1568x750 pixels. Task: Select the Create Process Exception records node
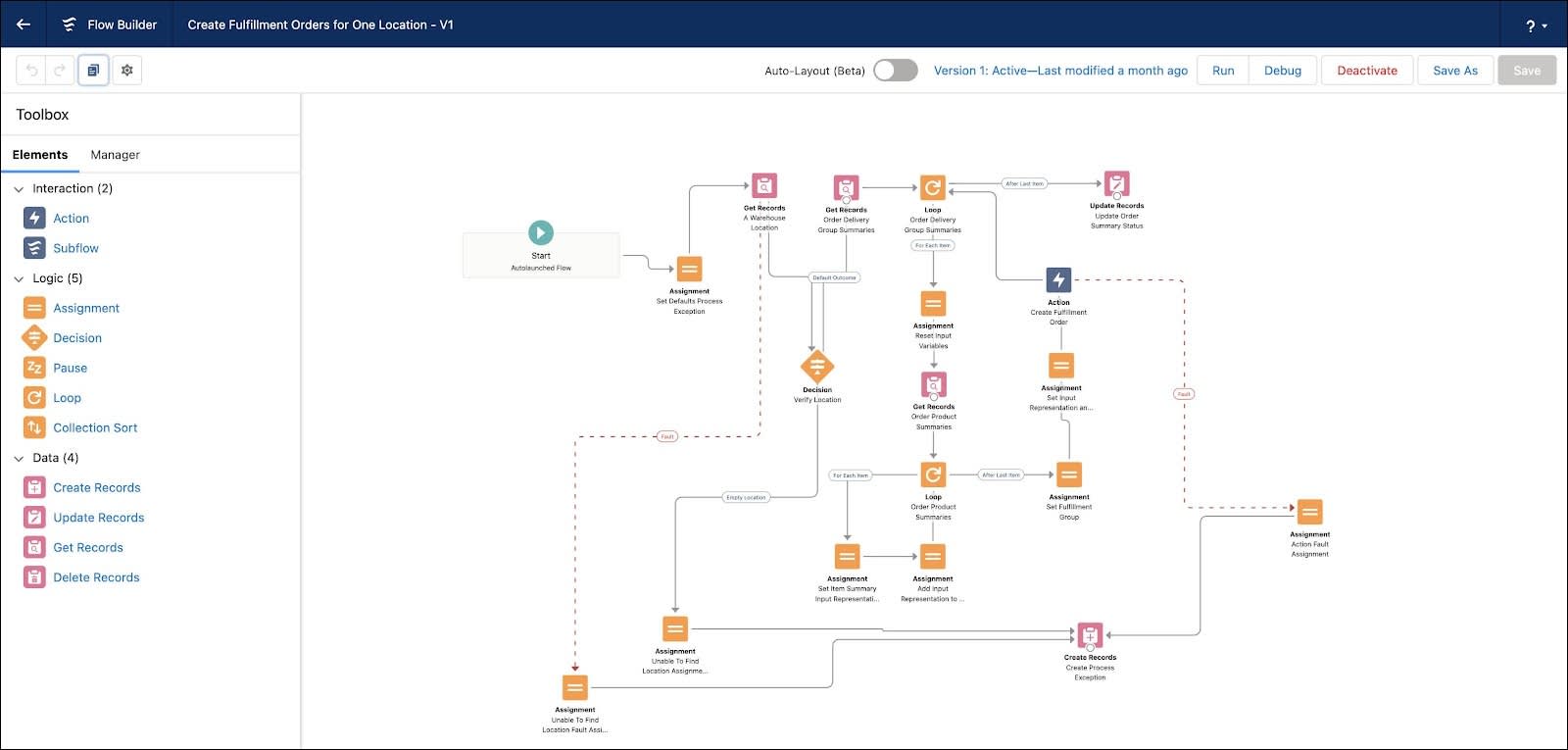tap(1090, 635)
